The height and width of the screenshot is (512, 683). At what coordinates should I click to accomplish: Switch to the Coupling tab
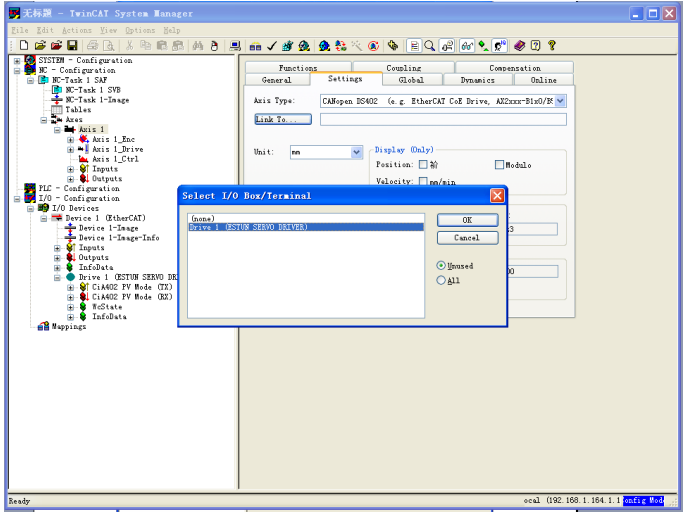[404, 68]
